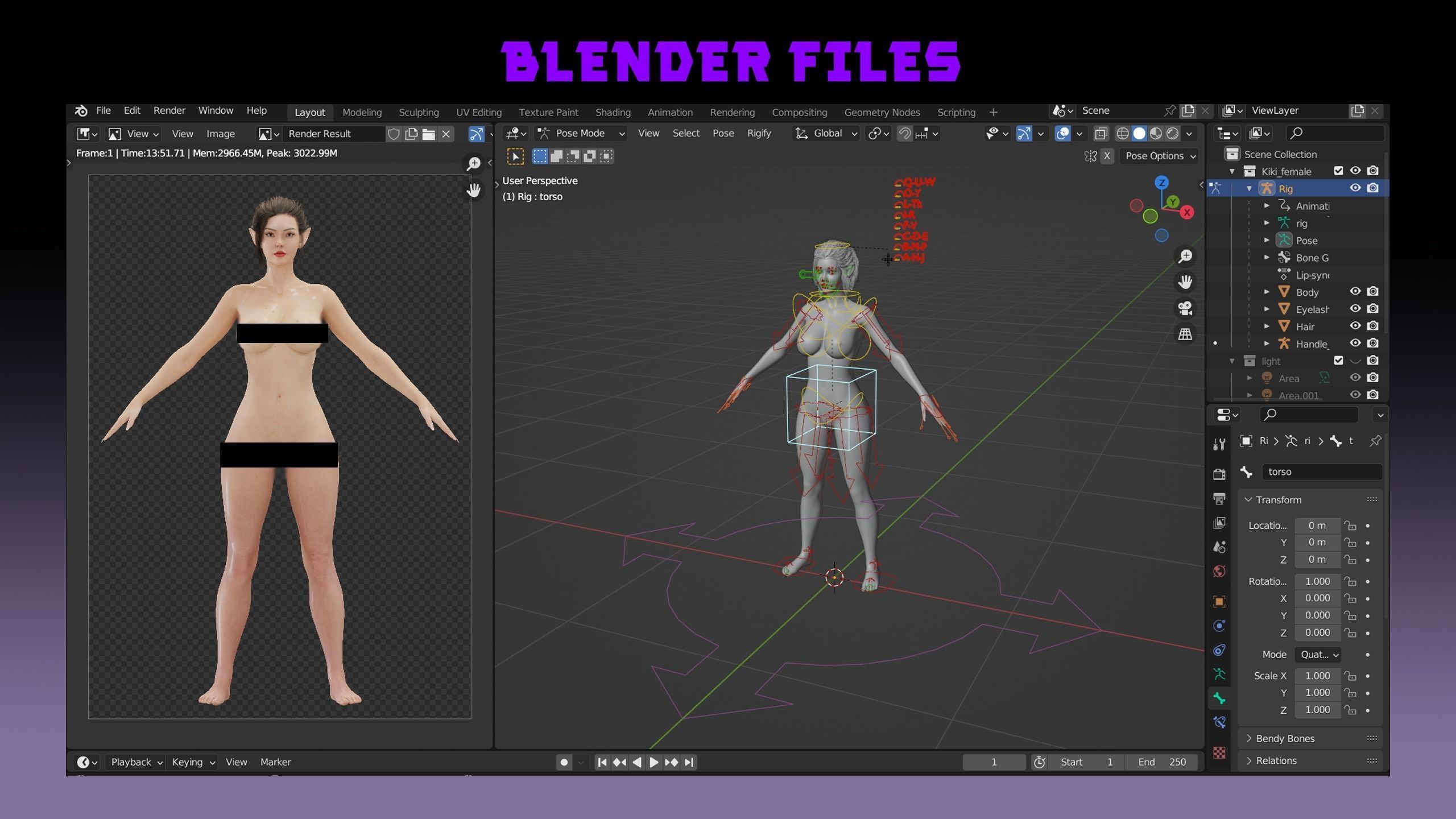This screenshot has width=1456, height=819.
Task: Hide Area light eye icon
Action: point(1355,378)
